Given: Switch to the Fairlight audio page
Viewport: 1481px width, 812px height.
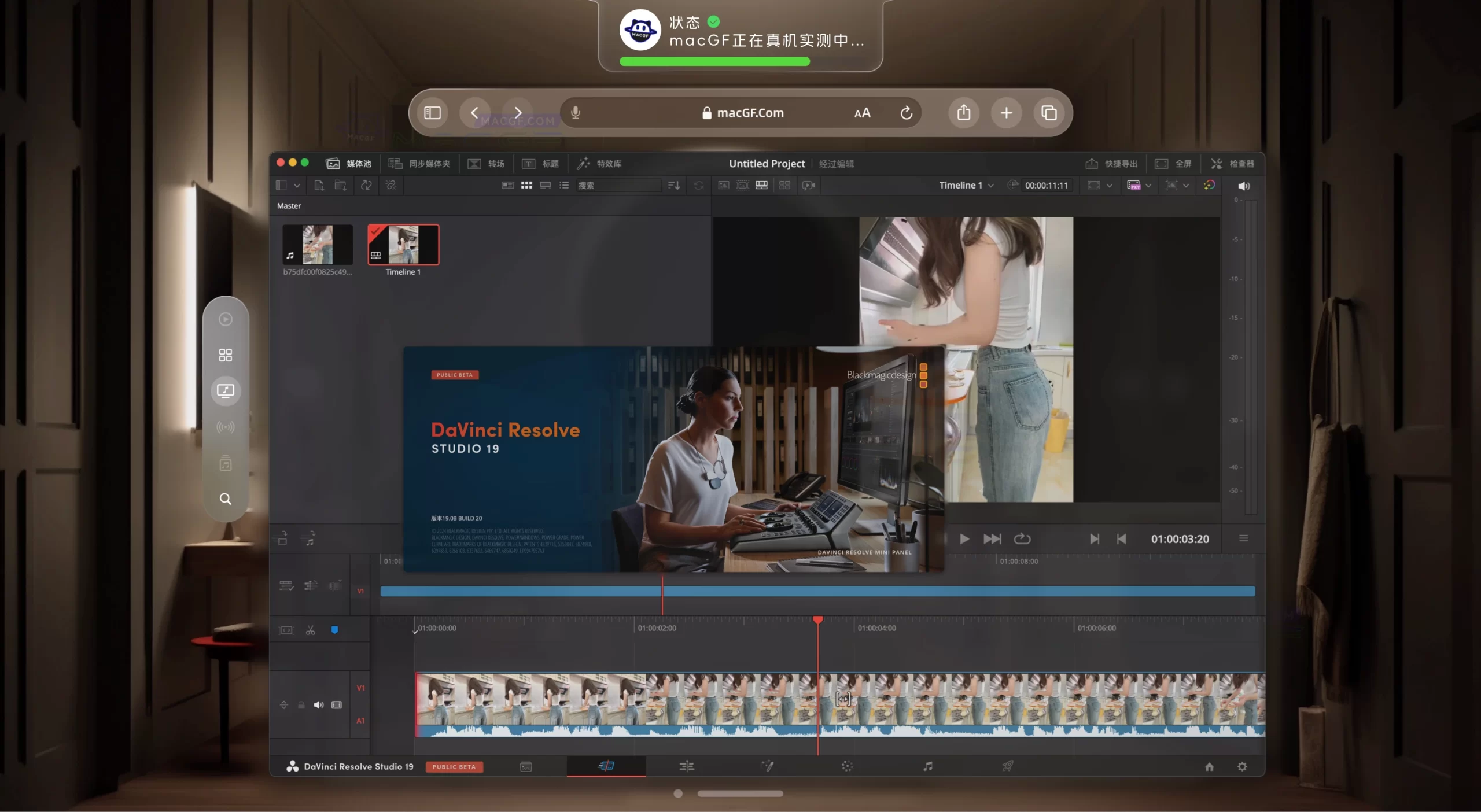Looking at the screenshot, I should 927,766.
